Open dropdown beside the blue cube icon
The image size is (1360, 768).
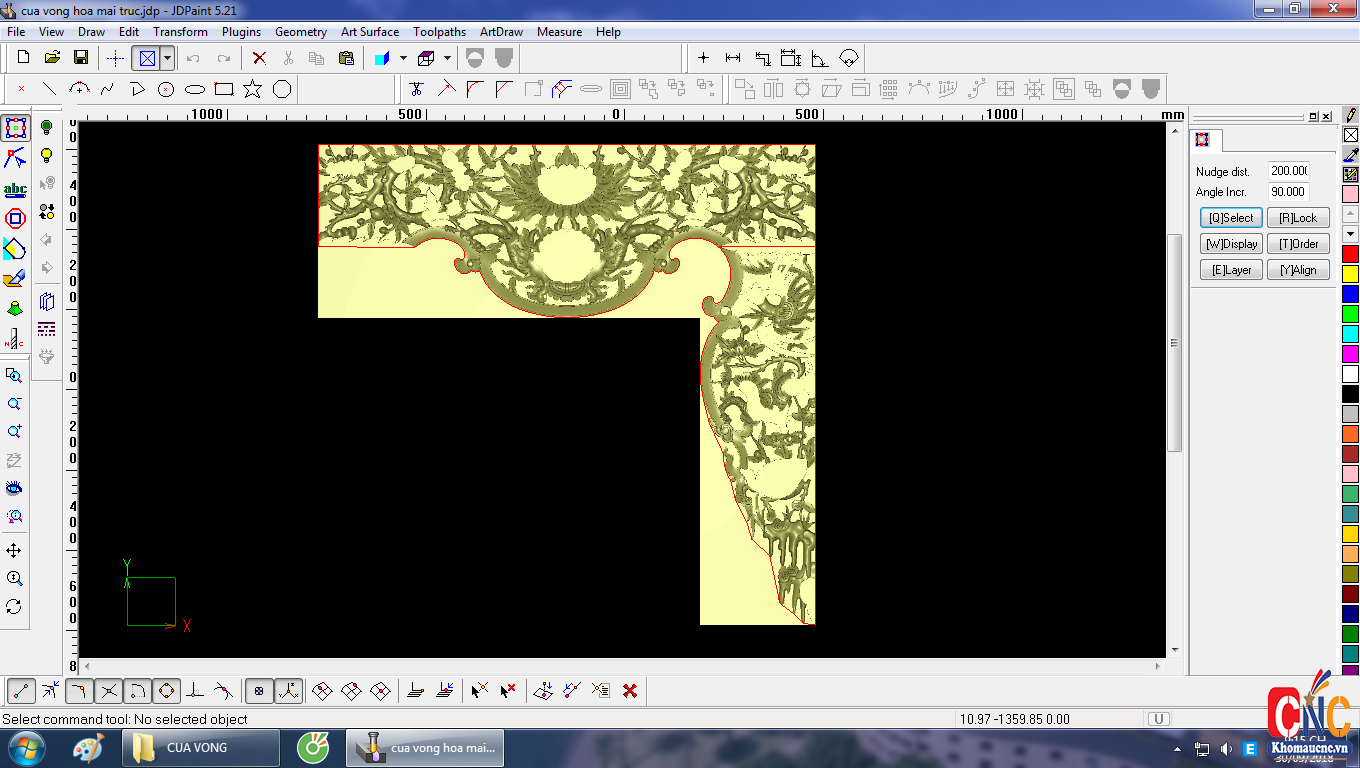403,58
